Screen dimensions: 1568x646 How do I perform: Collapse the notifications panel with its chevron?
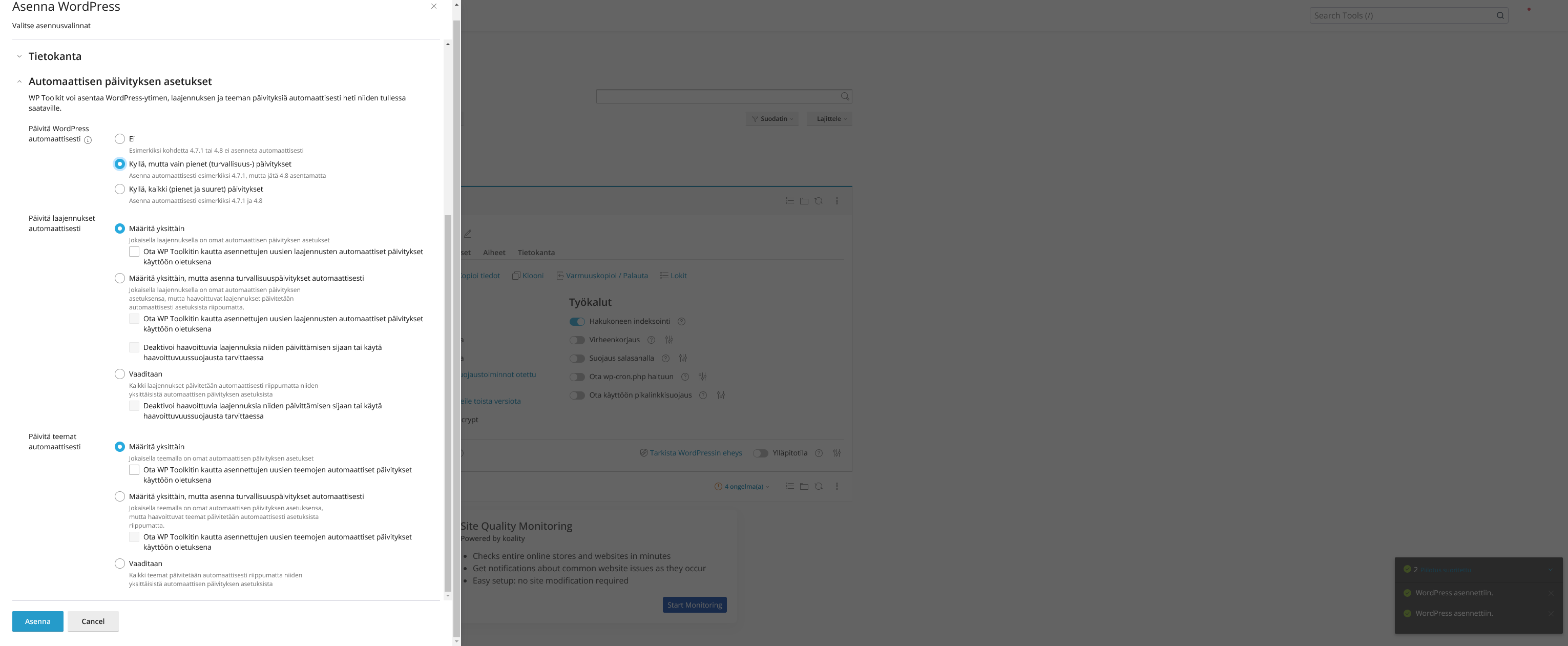click(1551, 570)
